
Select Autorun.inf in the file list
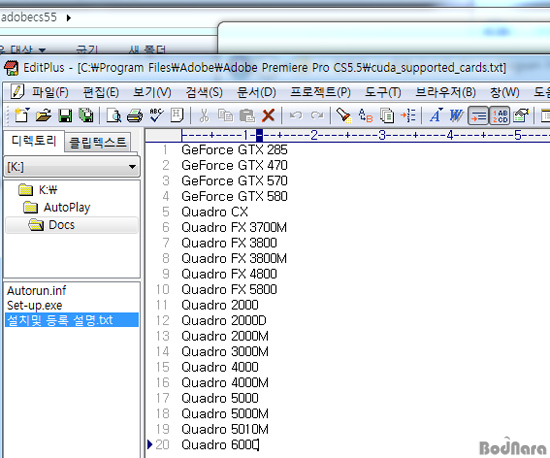pyautogui.click(x=36, y=290)
